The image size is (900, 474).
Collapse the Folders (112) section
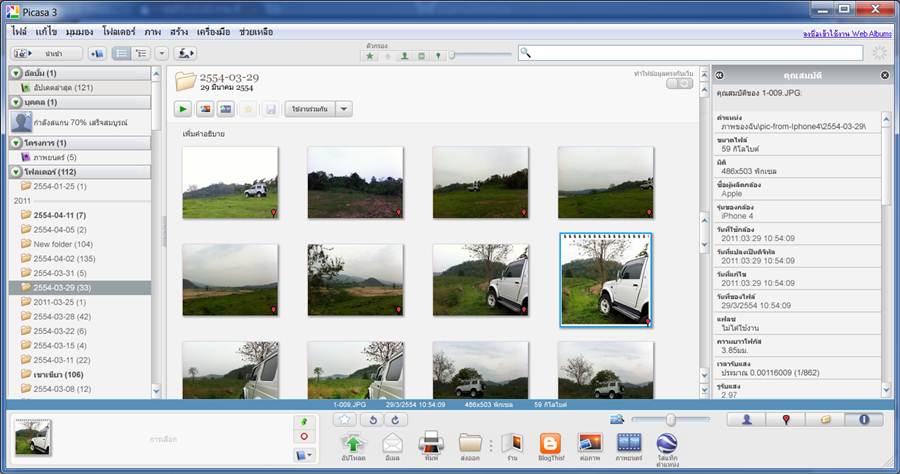tap(17, 172)
